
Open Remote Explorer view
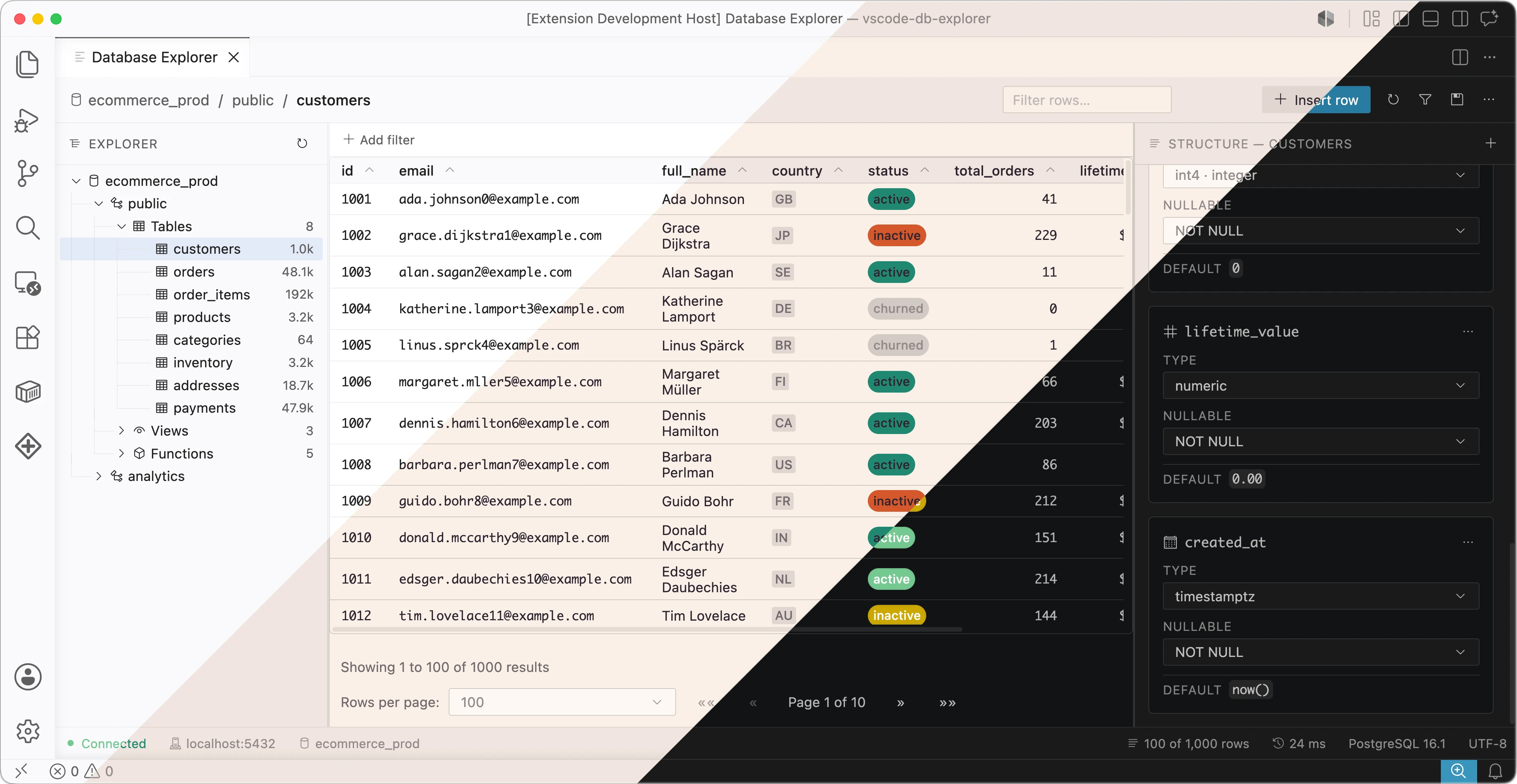(27, 283)
